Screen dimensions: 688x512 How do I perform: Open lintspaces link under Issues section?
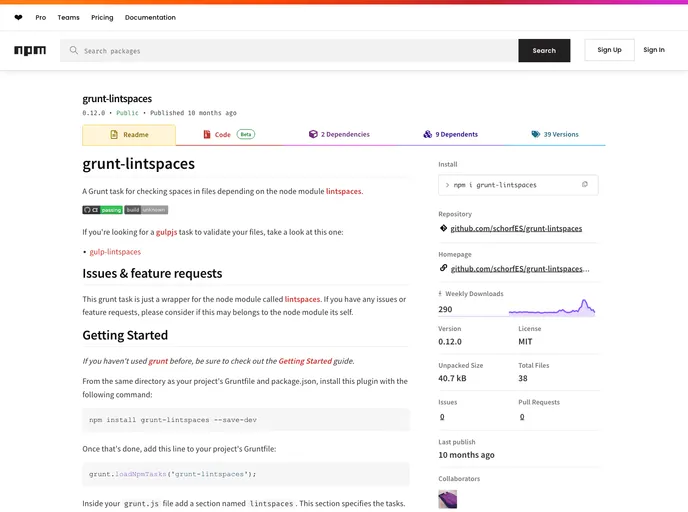pos(302,299)
